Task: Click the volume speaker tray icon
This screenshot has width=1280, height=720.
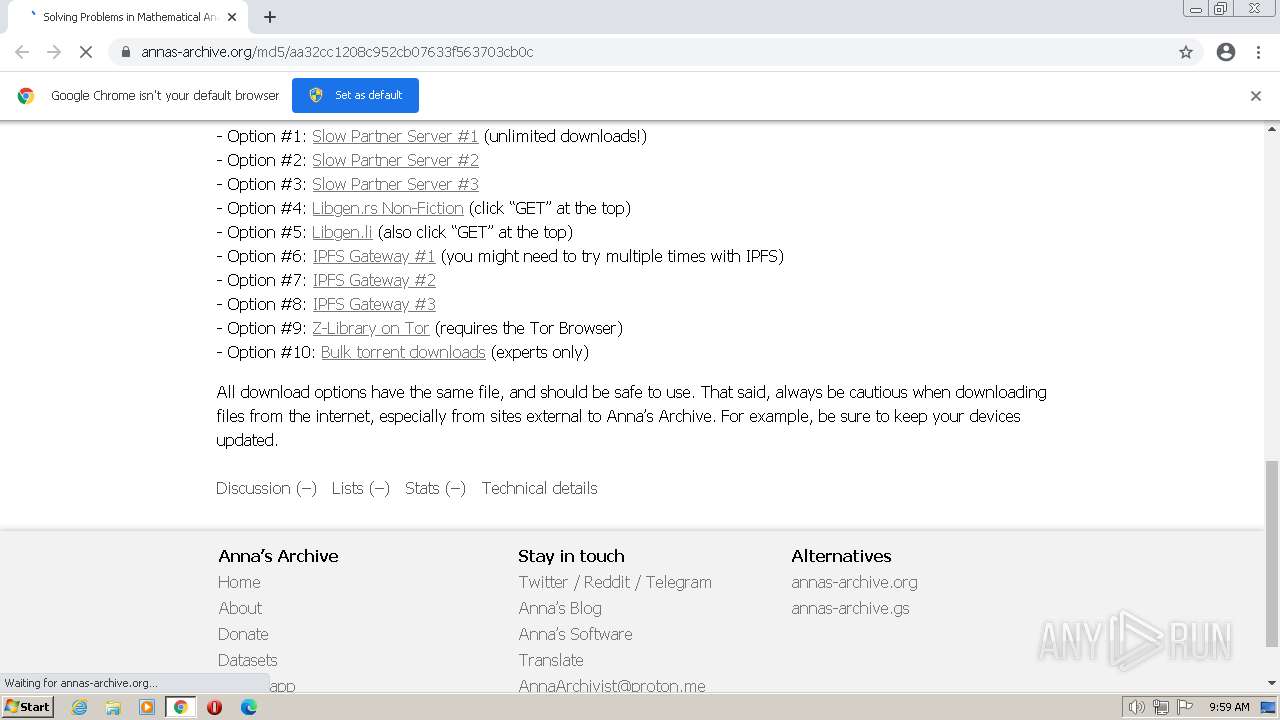Action: (1136, 707)
